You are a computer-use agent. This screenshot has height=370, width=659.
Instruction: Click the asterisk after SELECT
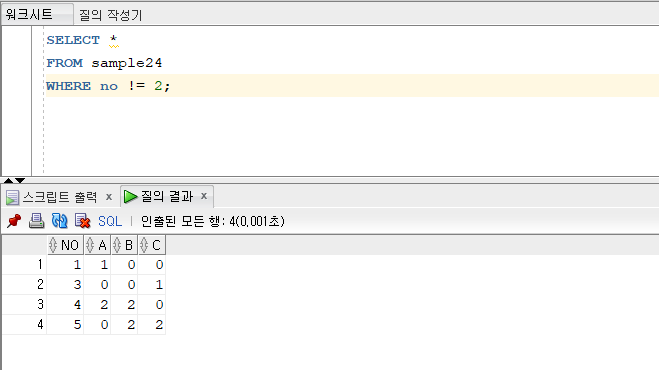(113, 40)
